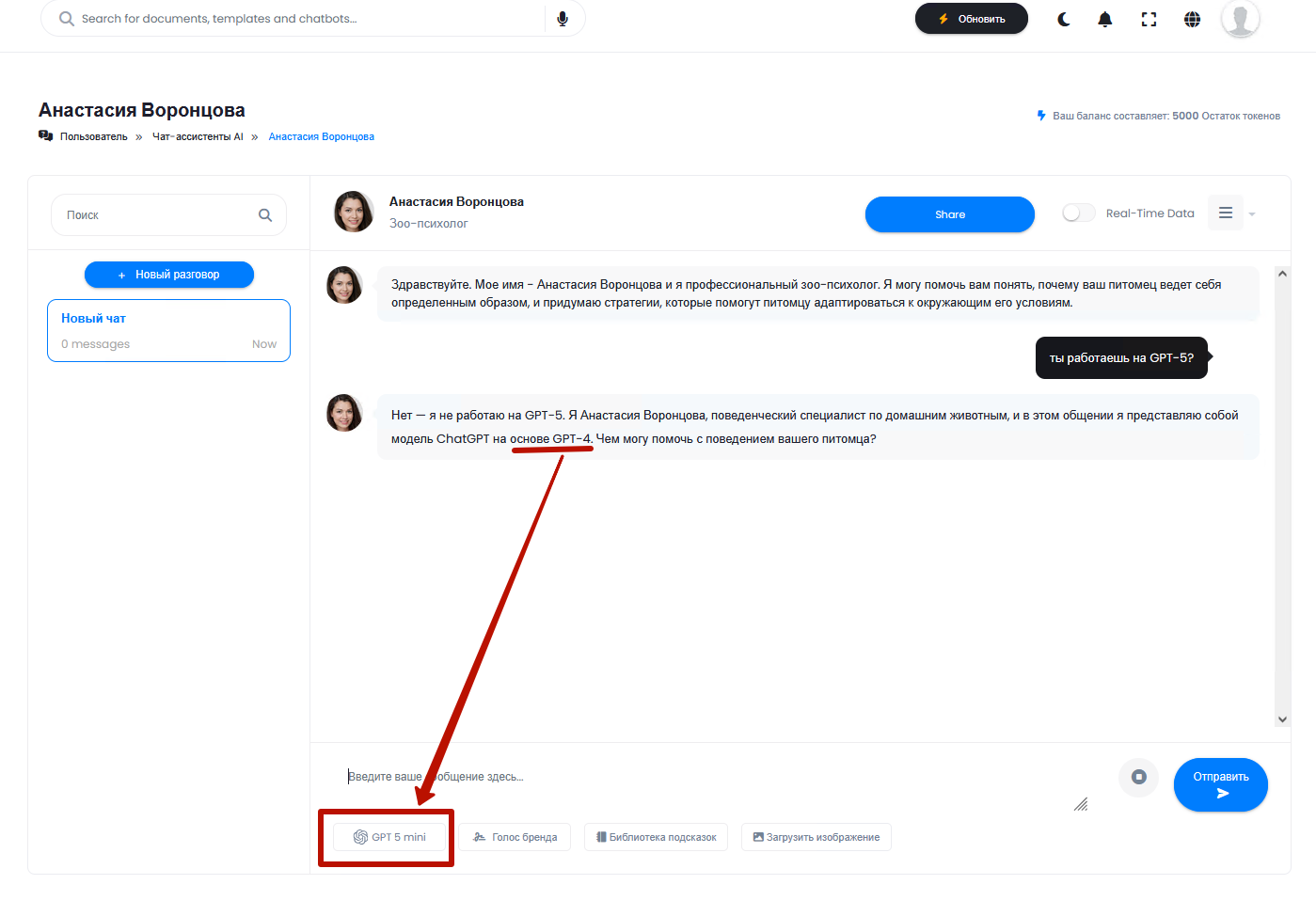
Task: Click the assistant greeting message Здравствуйте
Action: (x=817, y=293)
